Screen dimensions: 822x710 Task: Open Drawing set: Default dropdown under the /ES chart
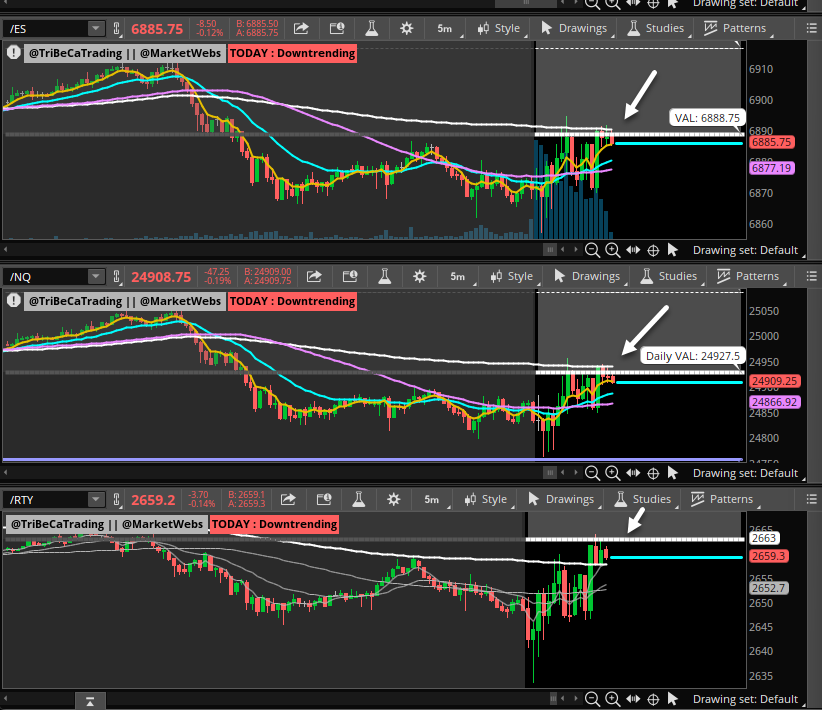click(x=747, y=250)
